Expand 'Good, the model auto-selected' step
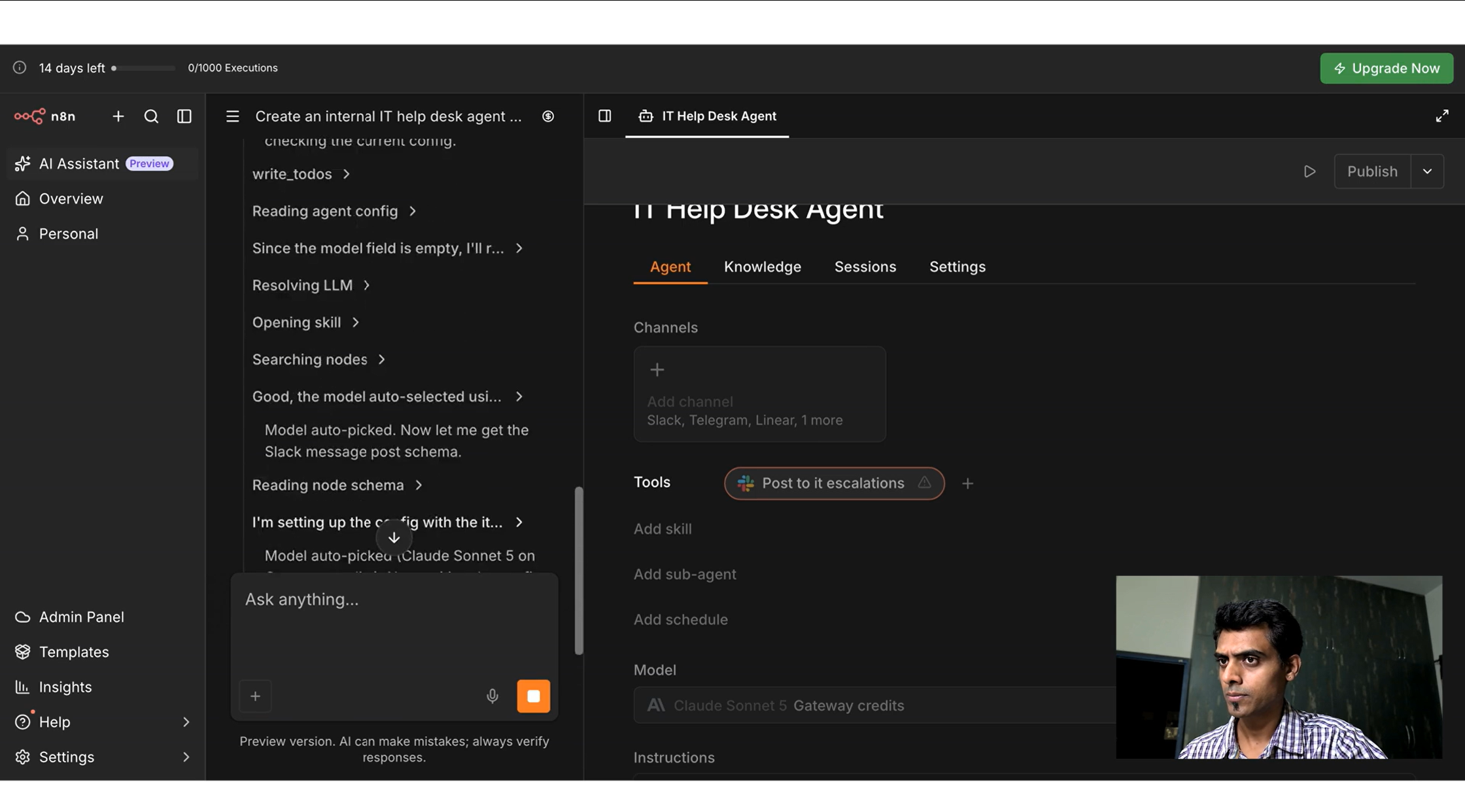Screen dimensions: 1465x812 point(388,397)
